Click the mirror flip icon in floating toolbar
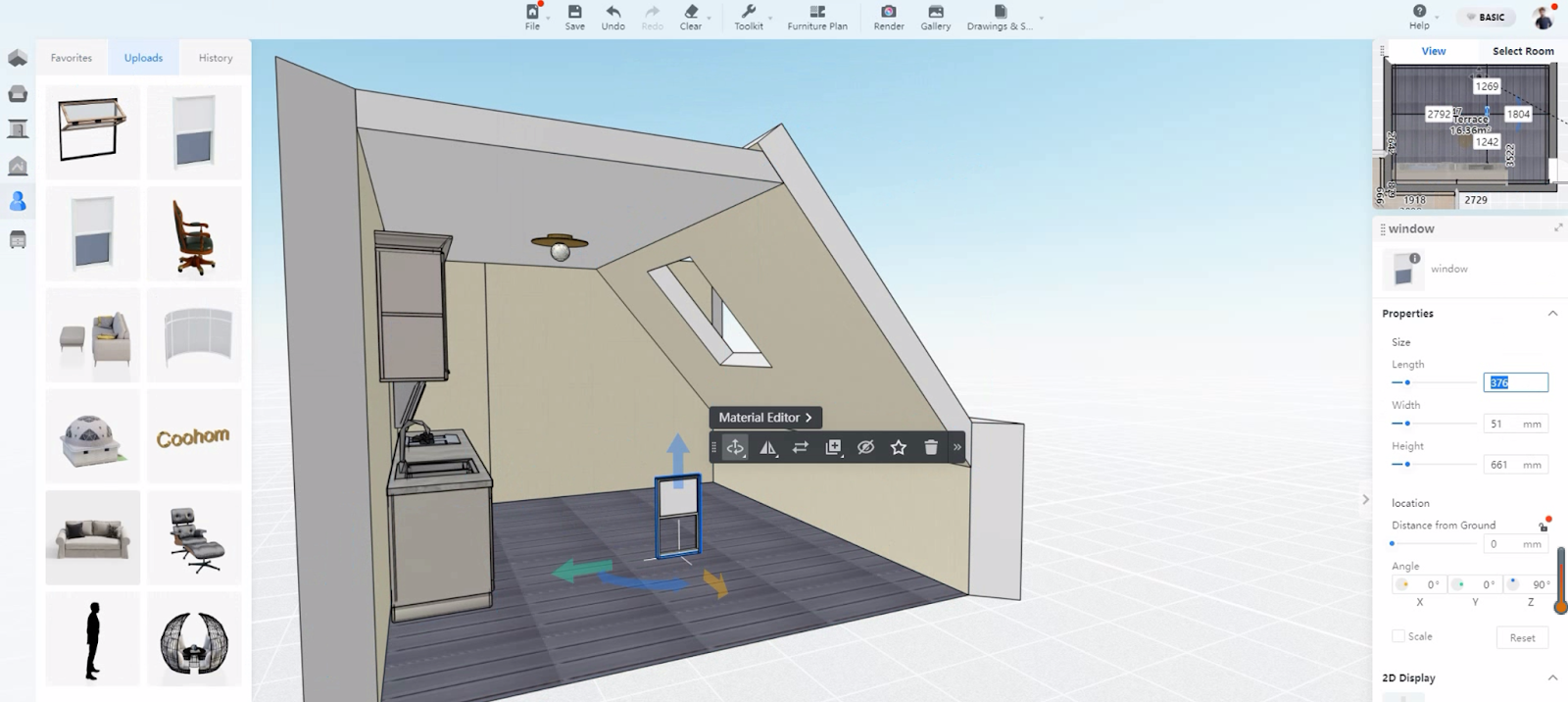 coord(767,447)
